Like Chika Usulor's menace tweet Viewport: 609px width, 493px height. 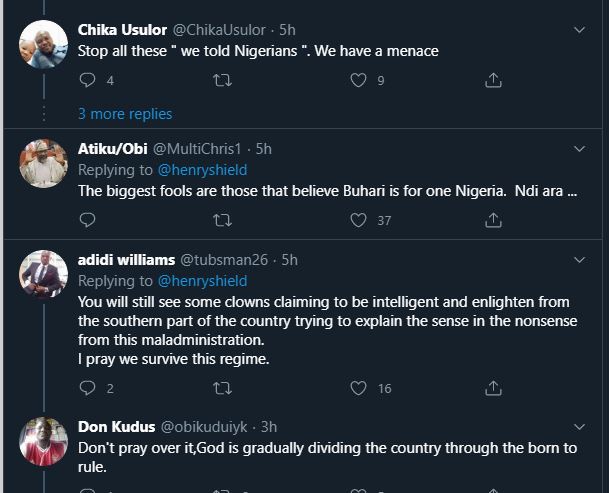pyautogui.click(x=358, y=80)
